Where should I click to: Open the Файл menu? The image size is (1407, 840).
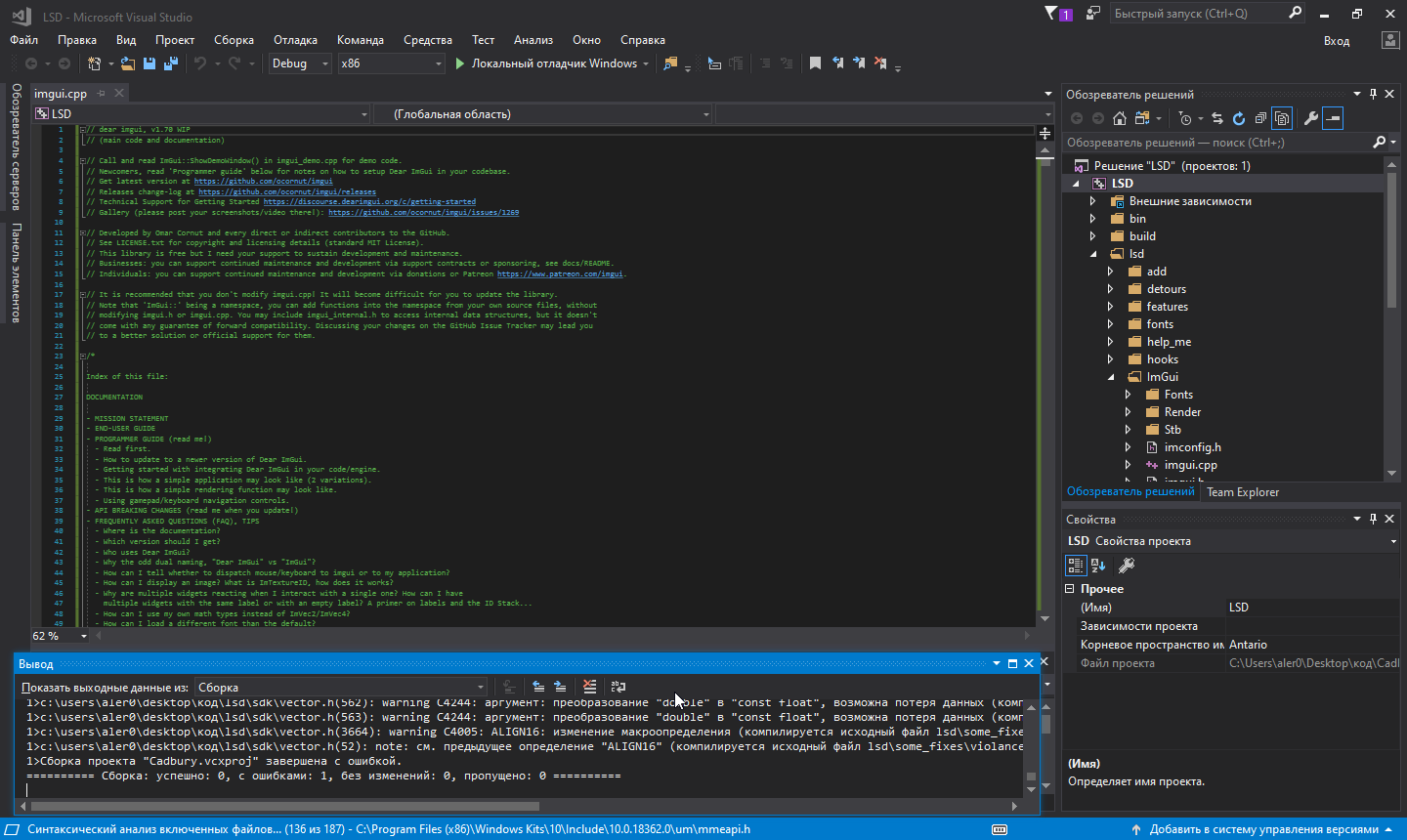click(x=24, y=40)
